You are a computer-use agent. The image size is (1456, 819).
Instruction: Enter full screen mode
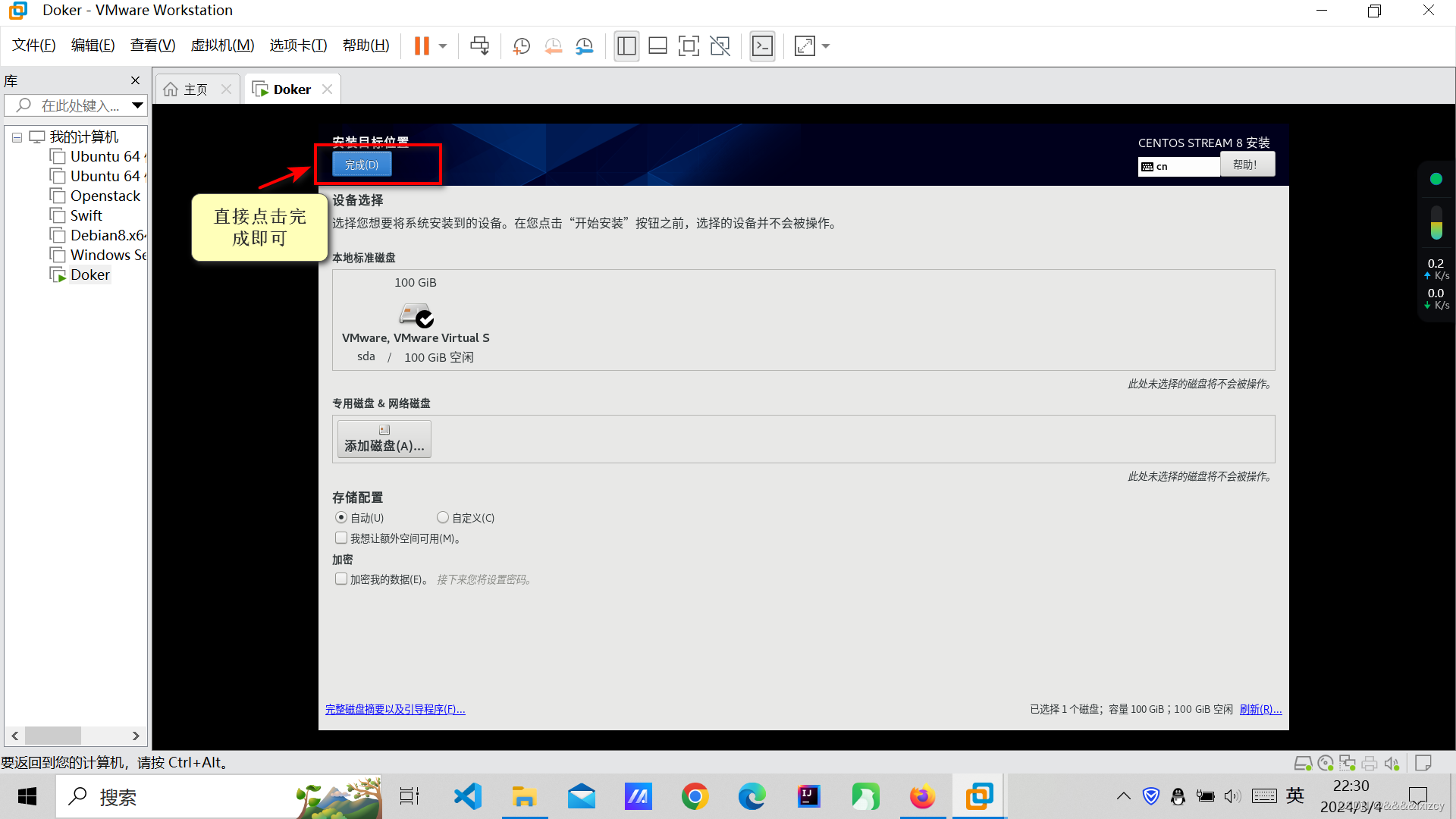689,46
